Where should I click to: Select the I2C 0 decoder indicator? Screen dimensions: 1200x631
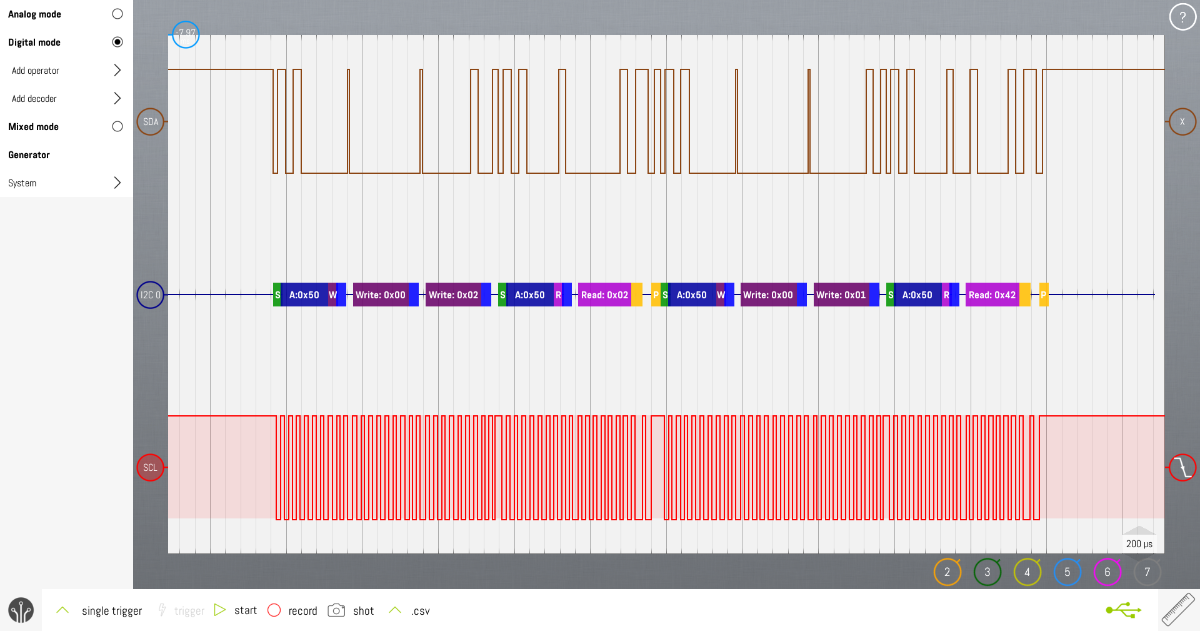click(x=150, y=295)
